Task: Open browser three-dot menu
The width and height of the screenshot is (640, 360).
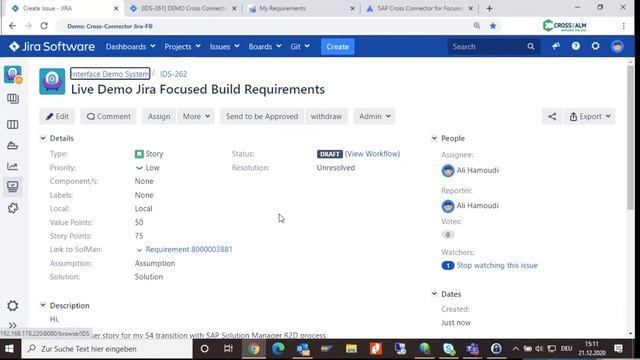Action: point(624,26)
